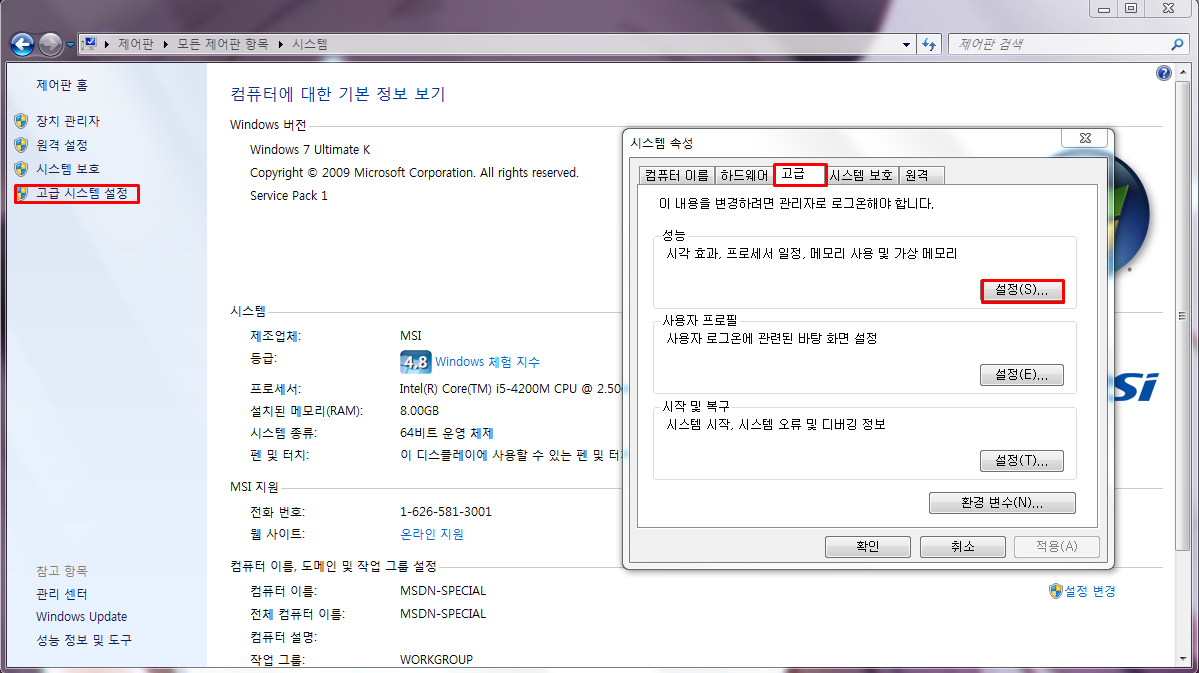Click the 1-626-581-3001 phone number
The image size is (1199, 673).
(x=446, y=512)
